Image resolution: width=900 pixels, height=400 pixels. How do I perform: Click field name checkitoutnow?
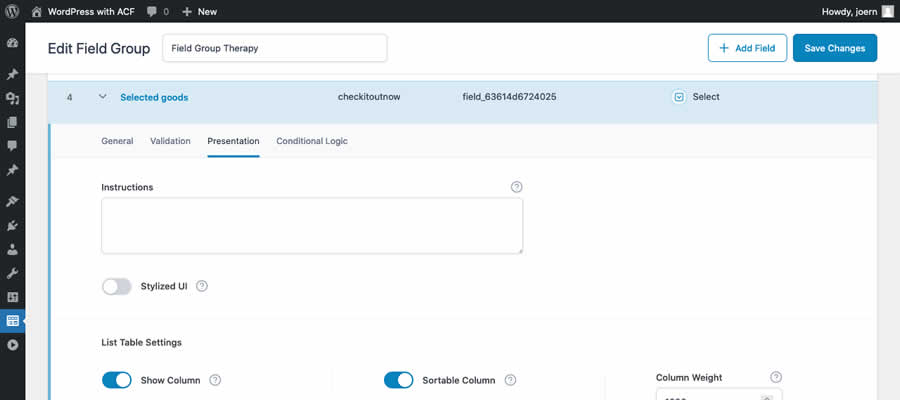click(369, 97)
